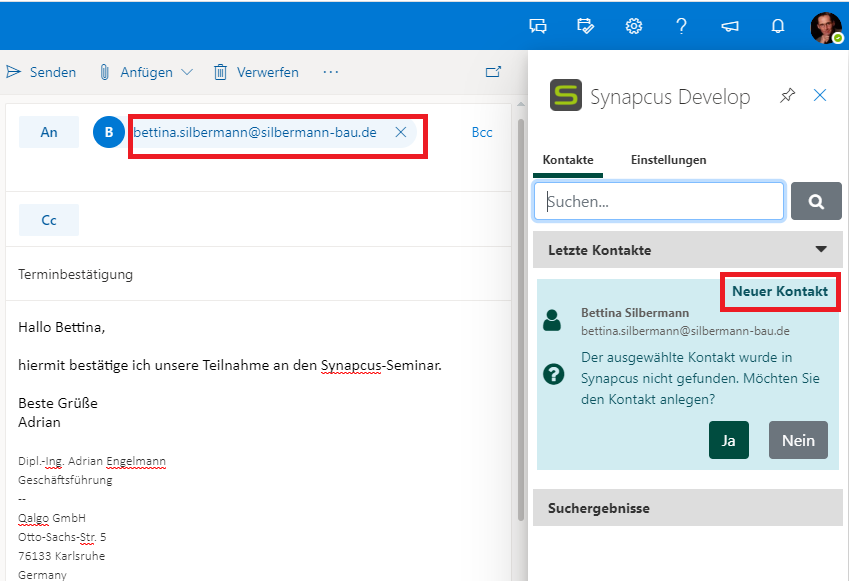Screen dimensions: 849x581
Task: Pop out the message window
Action: 493,72
